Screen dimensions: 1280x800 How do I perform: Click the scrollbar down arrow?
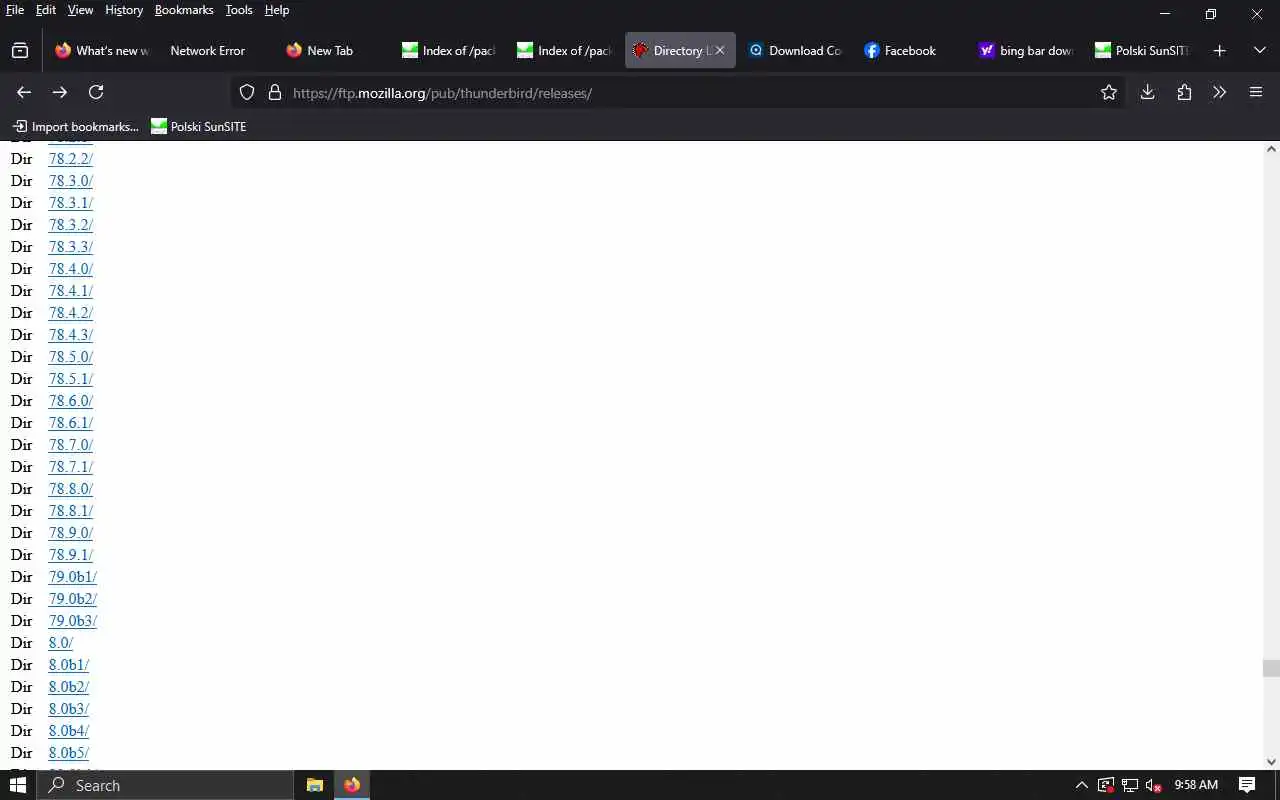[x=1271, y=762]
